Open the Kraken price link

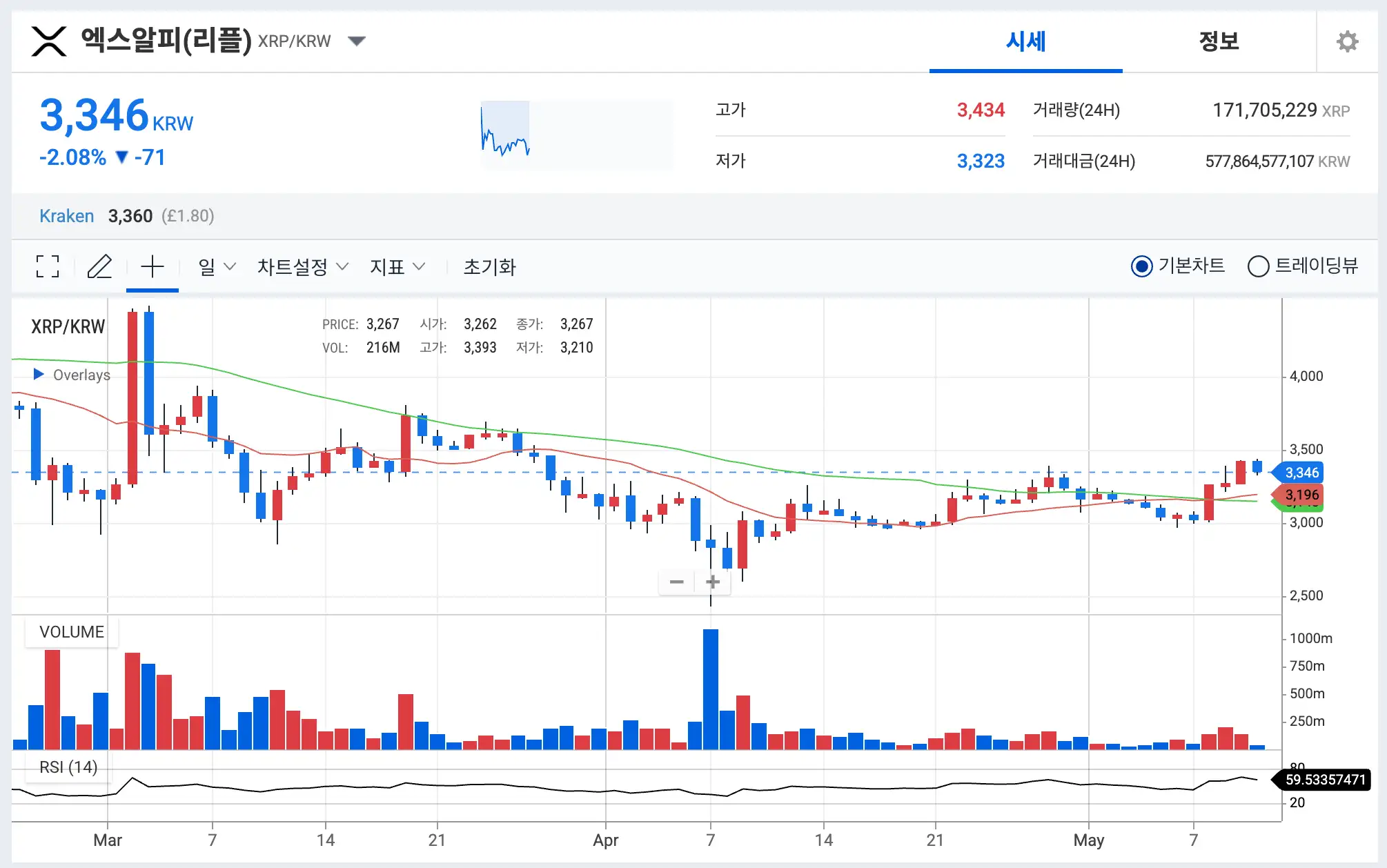pyautogui.click(x=66, y=215)
